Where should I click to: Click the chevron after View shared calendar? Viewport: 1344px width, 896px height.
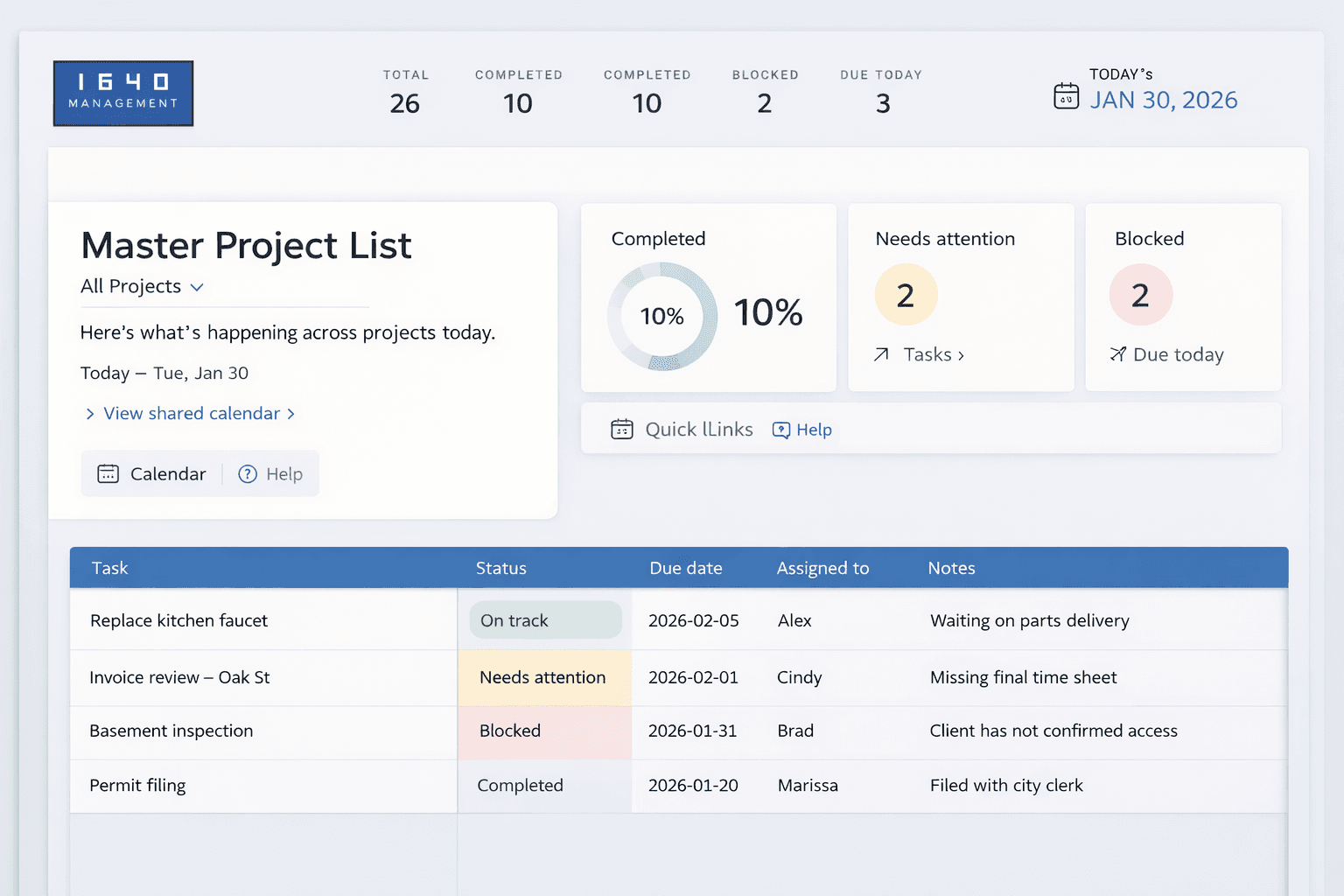pos(290,414)
